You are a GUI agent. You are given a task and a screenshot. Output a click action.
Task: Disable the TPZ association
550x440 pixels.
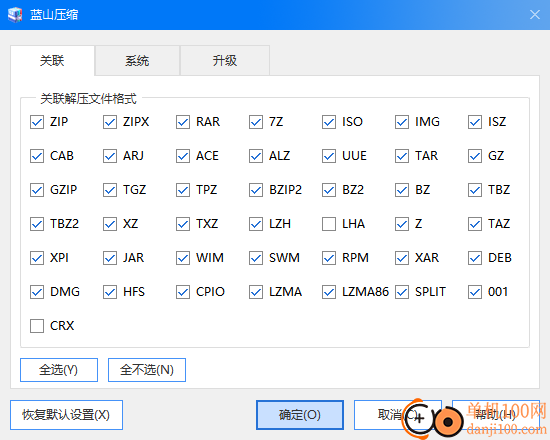[183, 190]
